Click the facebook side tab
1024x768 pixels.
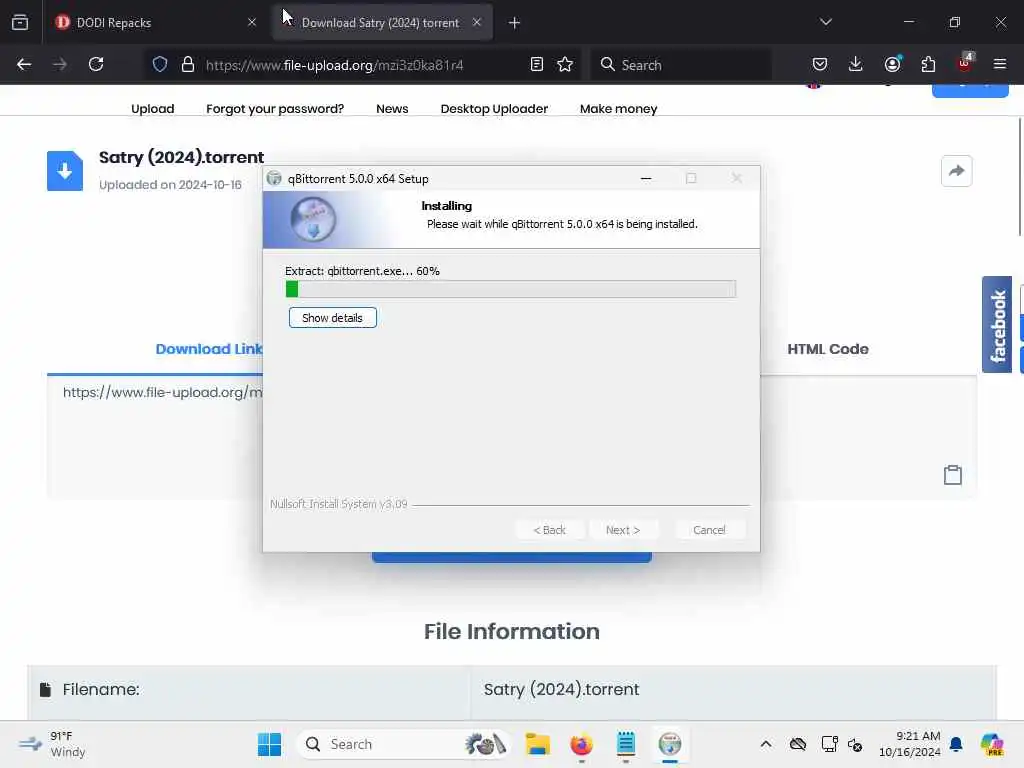[997, 325]
